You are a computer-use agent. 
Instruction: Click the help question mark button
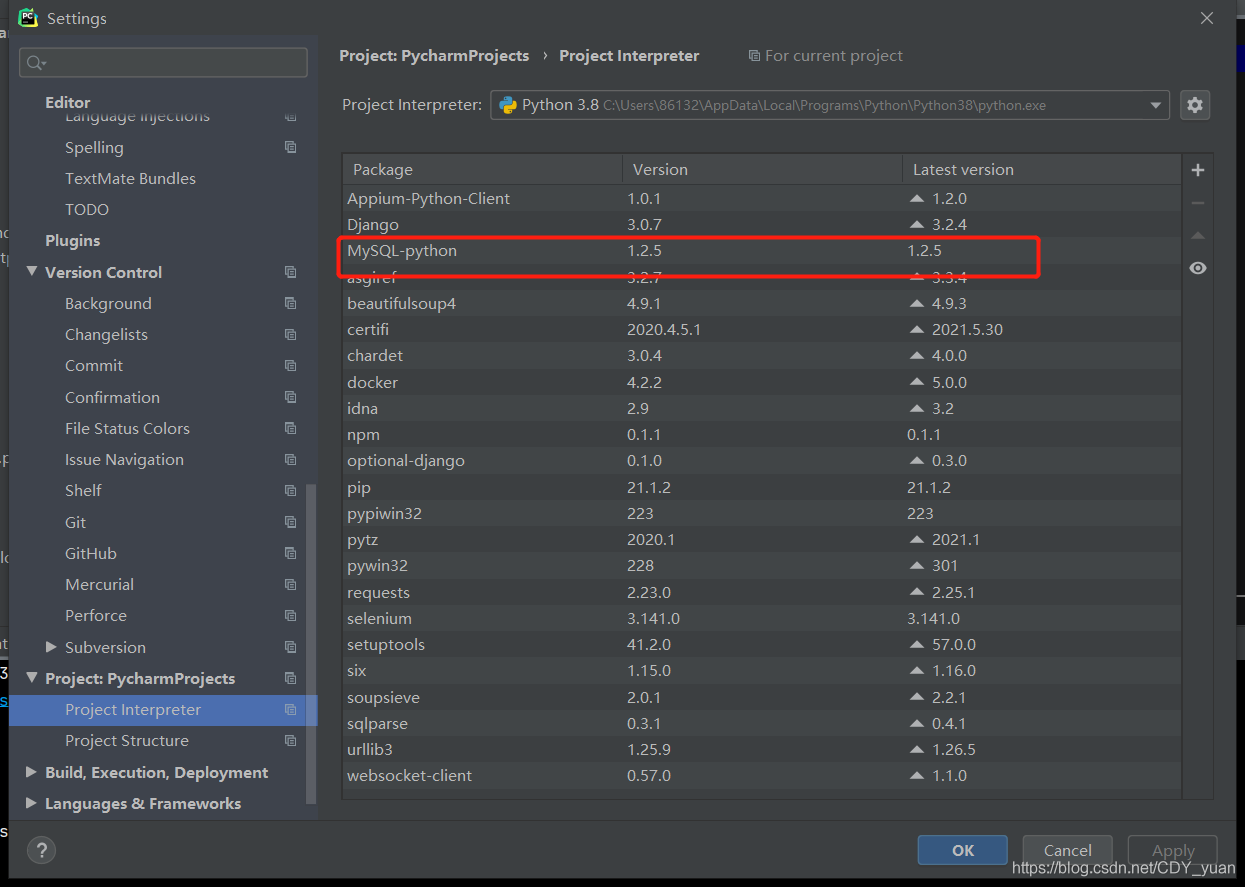click(41, 850)
